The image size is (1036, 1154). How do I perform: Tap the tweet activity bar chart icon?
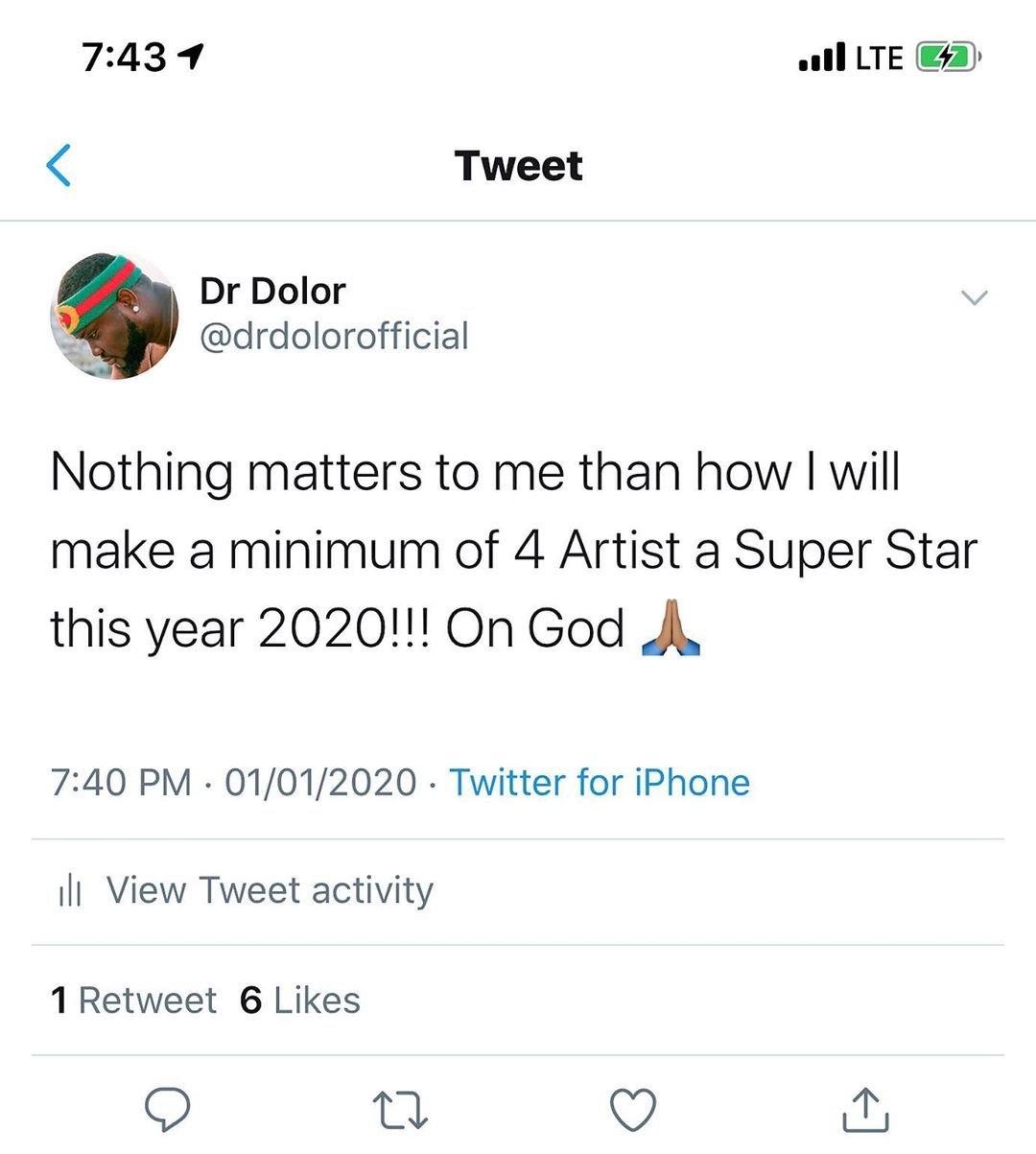pos(69,891)
